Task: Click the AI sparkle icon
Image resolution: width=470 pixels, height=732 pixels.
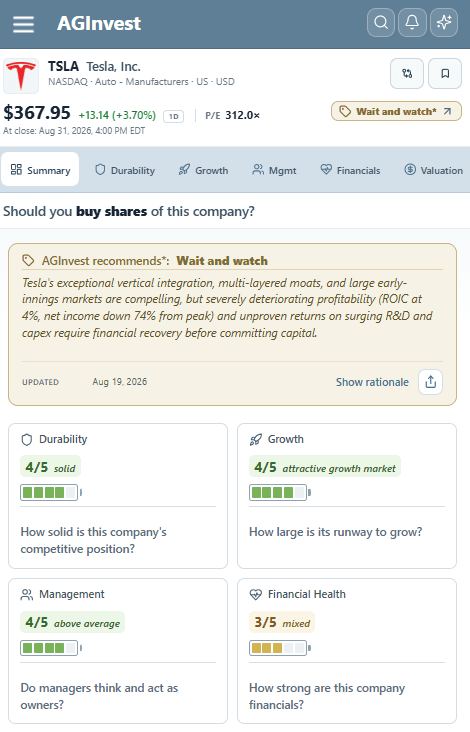Action: point(444,22)
